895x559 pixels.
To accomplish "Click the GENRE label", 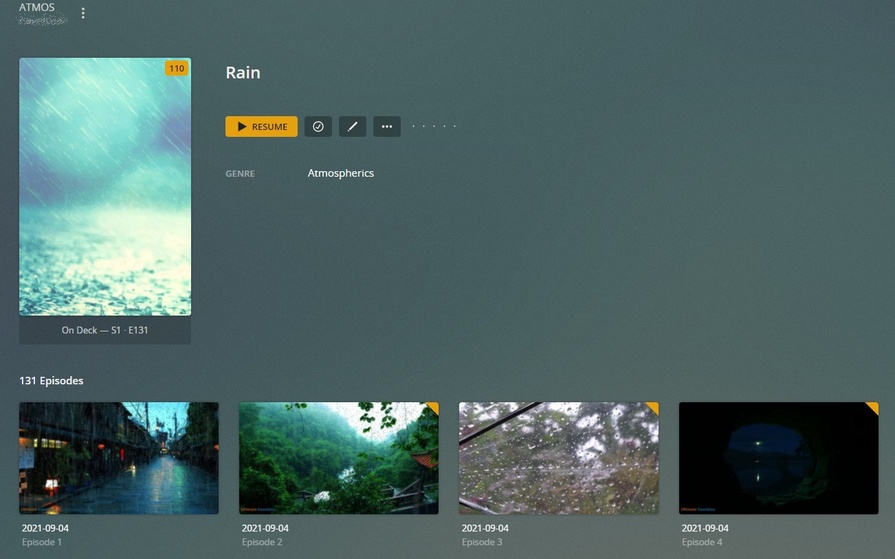I will 240,174.
